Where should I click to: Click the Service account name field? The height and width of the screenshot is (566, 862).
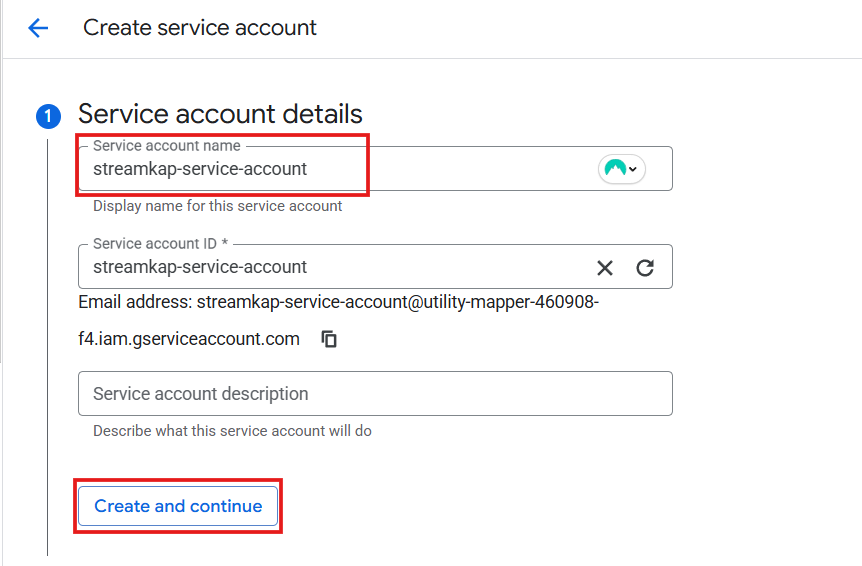coord(375,169)
